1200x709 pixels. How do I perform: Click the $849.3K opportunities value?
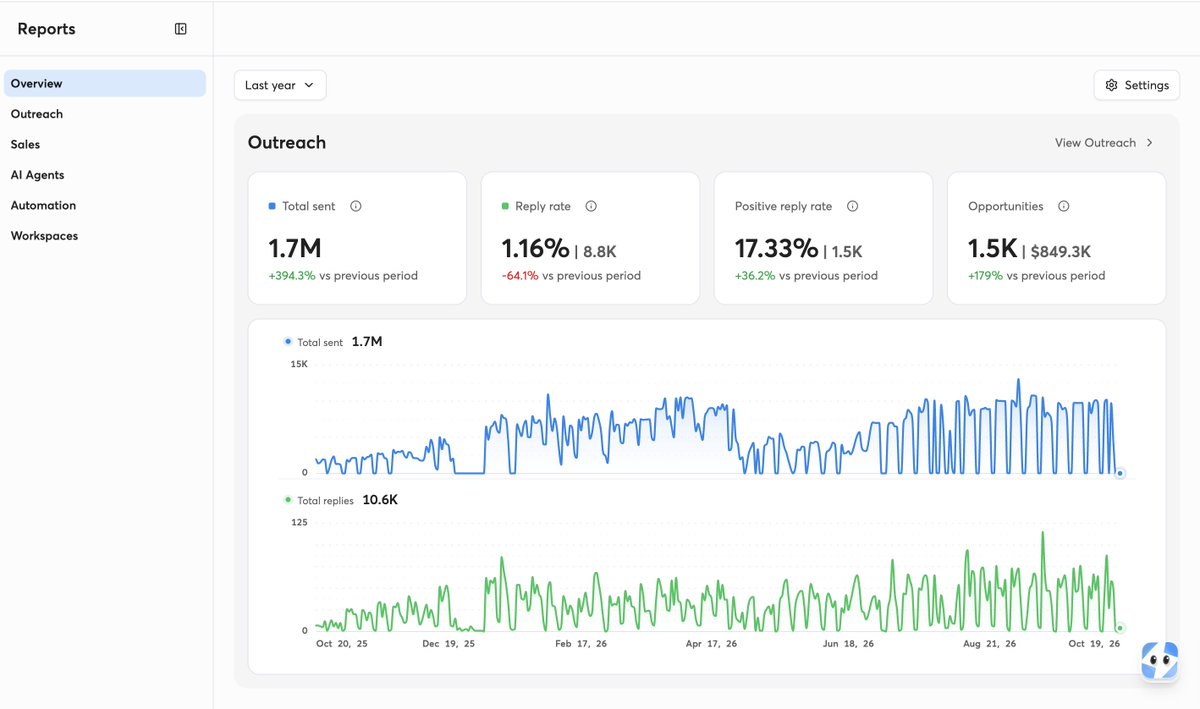1061,252
